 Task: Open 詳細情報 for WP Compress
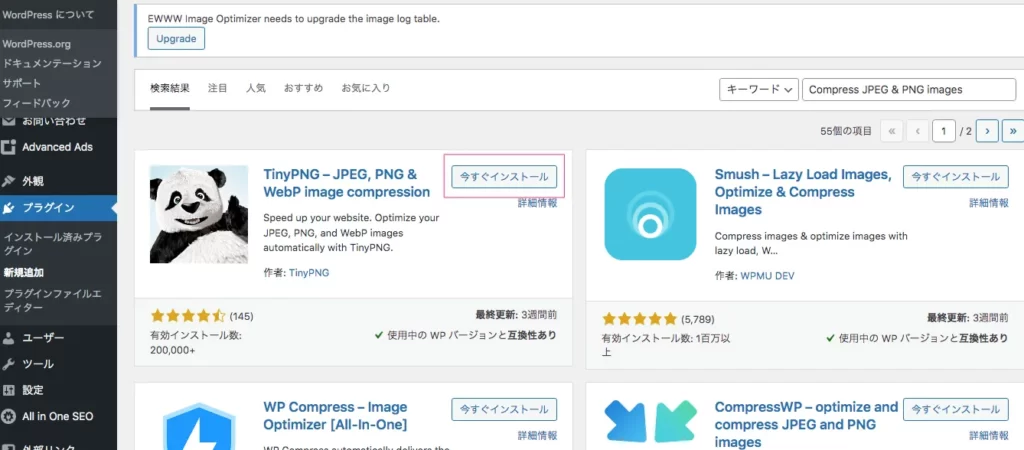[537, 436]
